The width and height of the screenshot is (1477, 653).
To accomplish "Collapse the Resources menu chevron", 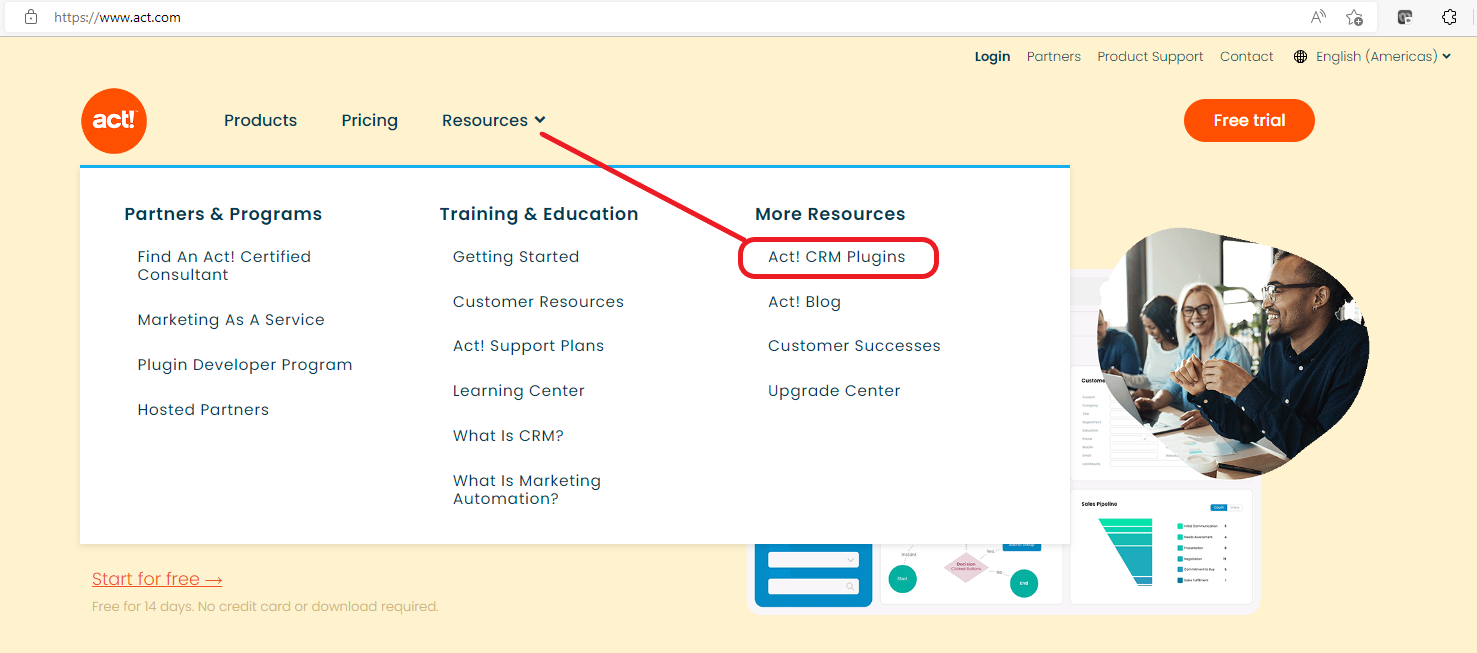I will 540,120.
